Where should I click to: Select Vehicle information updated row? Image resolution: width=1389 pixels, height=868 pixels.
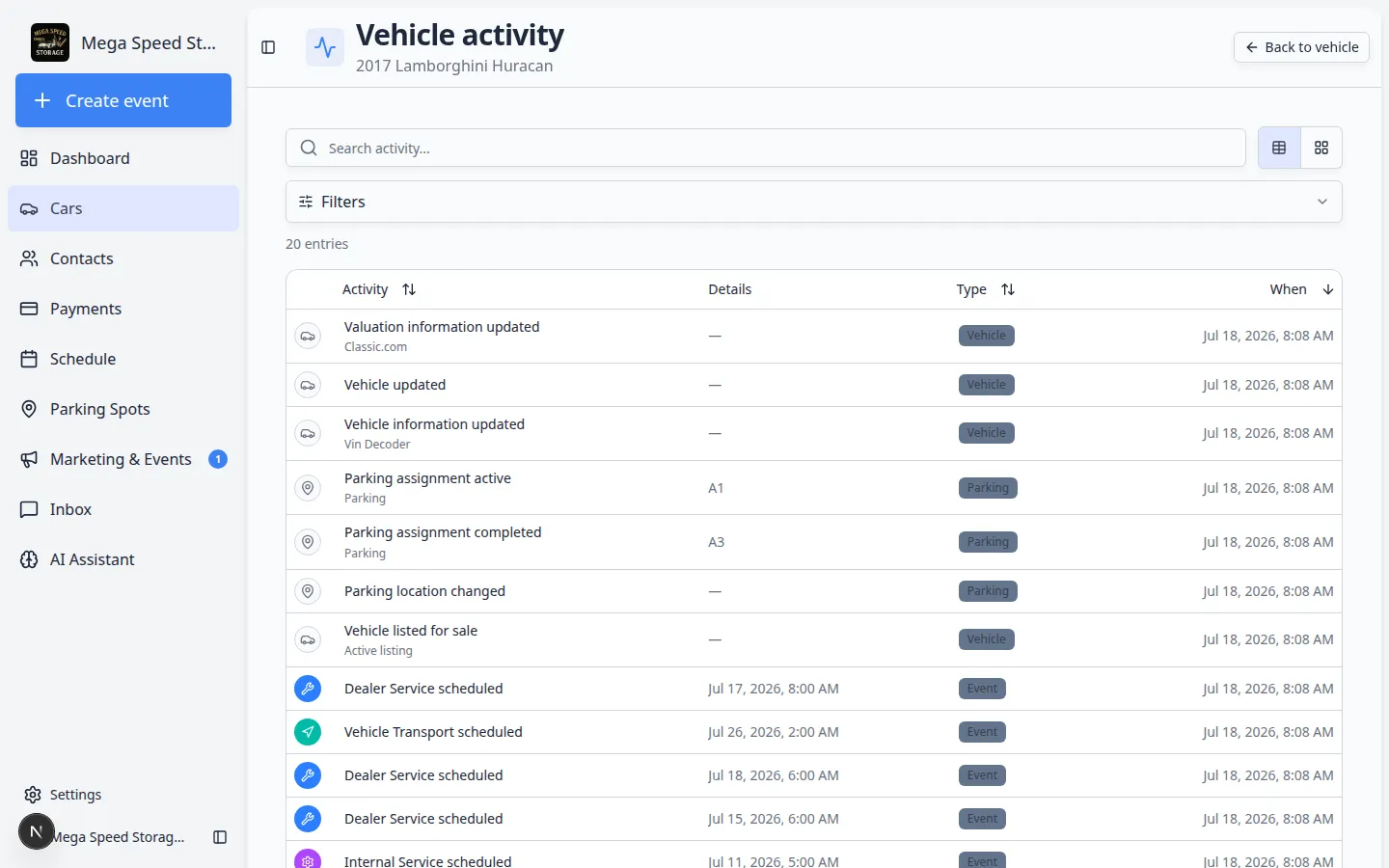coord(814,433)
